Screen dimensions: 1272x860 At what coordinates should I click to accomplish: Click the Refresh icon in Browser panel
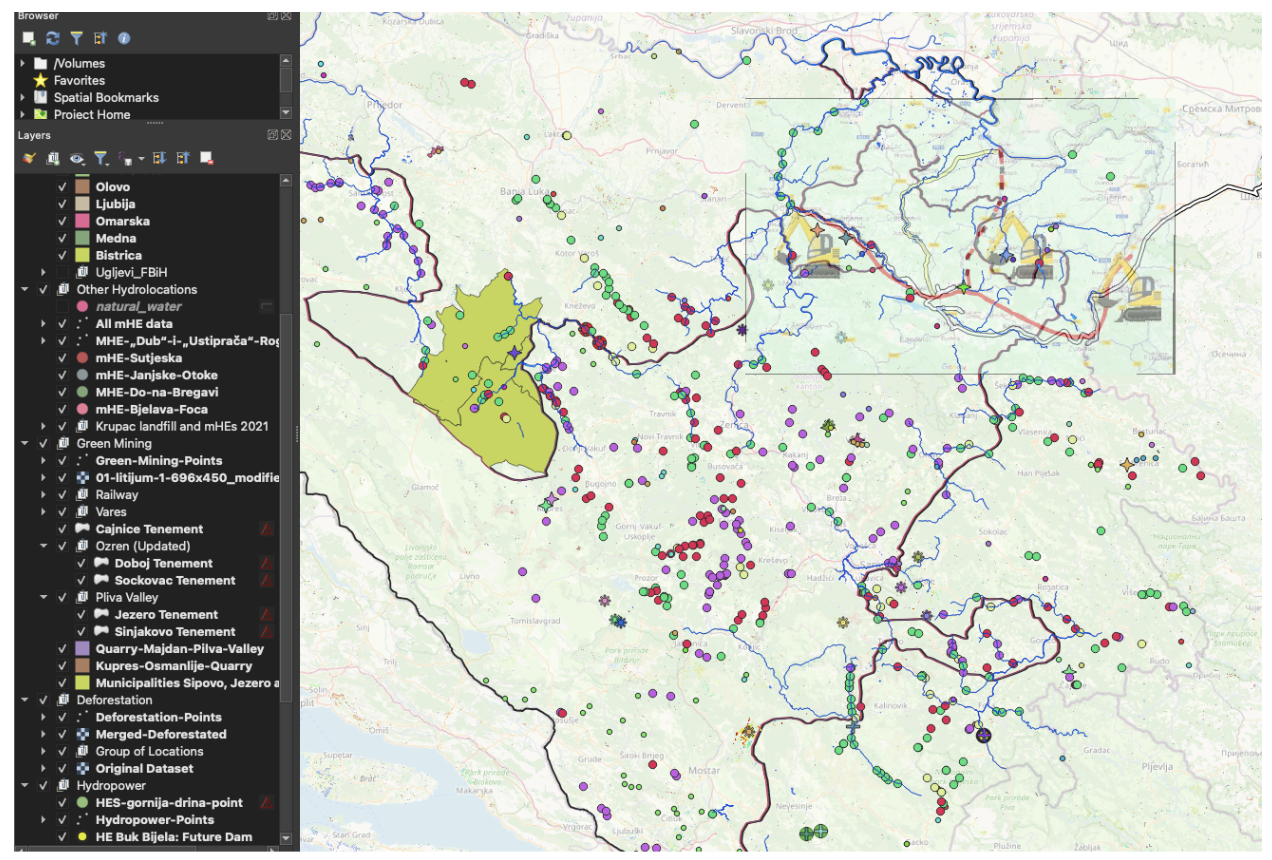(x=52, y=38)
